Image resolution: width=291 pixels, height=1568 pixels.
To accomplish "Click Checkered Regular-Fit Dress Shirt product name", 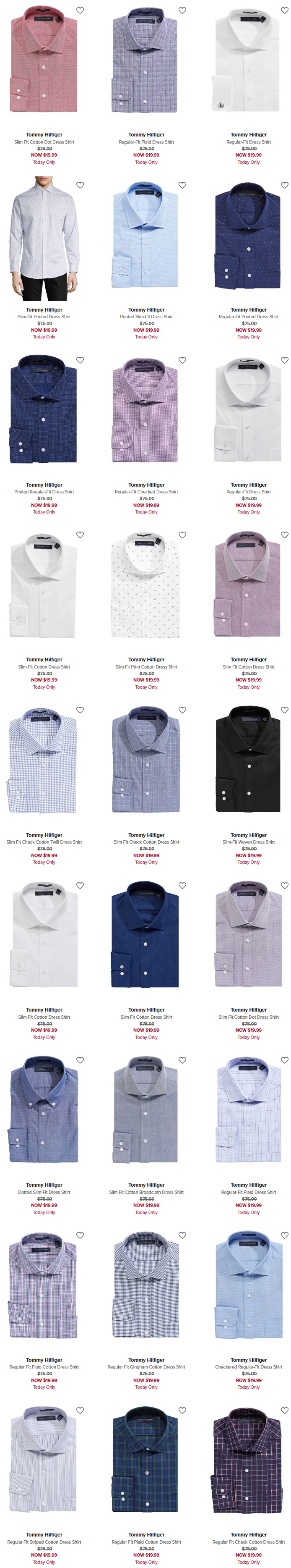I will point(249,1366).
